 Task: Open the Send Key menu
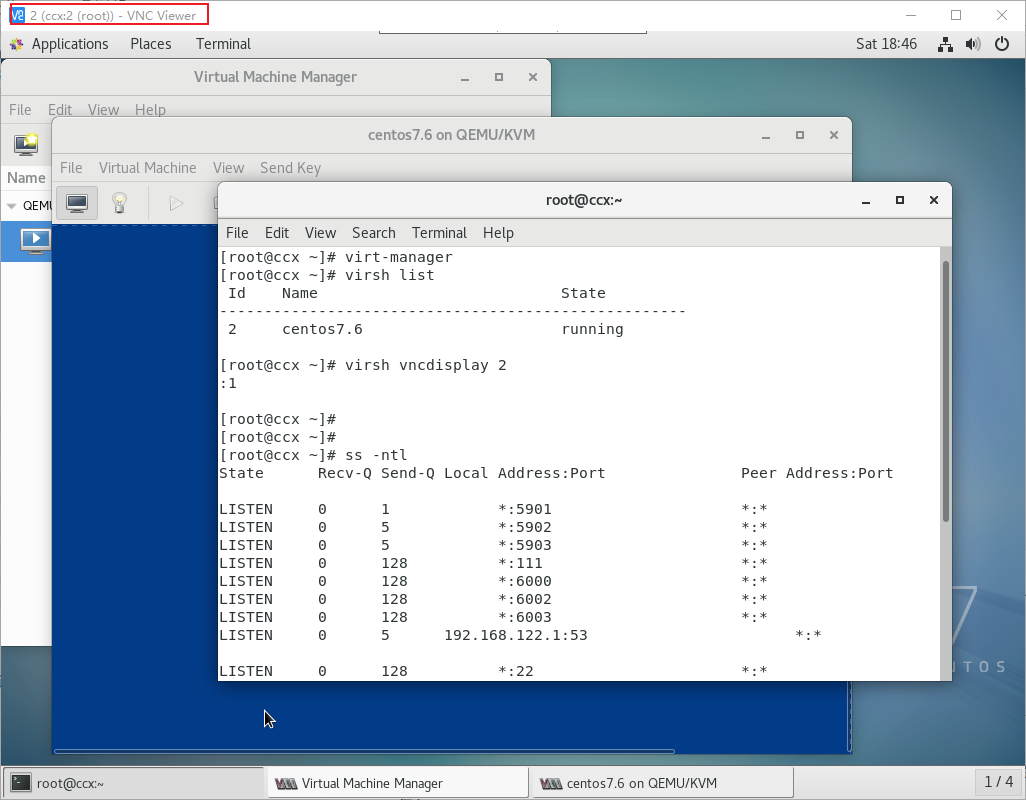(290, 168)
